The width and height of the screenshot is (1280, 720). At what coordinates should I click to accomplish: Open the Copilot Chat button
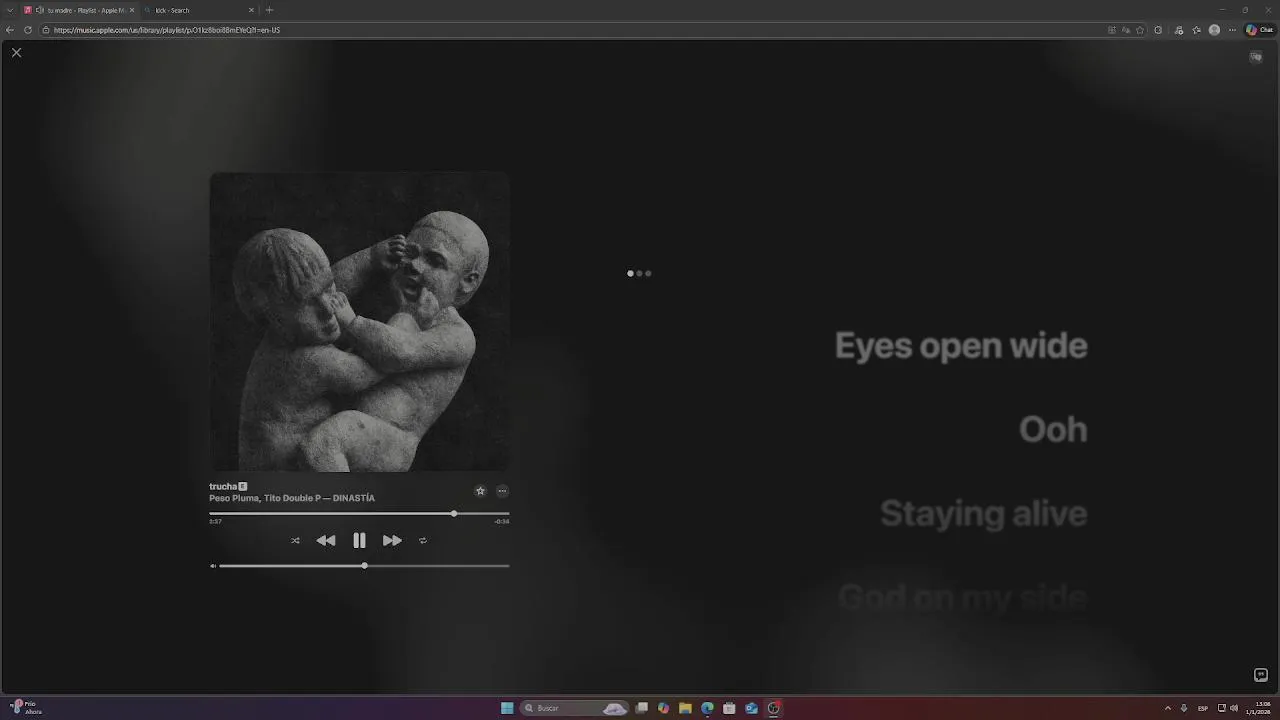1259,30
